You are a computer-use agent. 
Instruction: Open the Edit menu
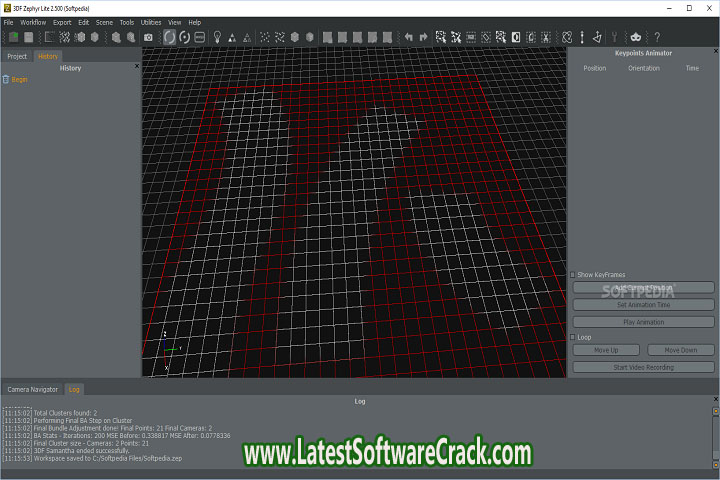point(84,22)
